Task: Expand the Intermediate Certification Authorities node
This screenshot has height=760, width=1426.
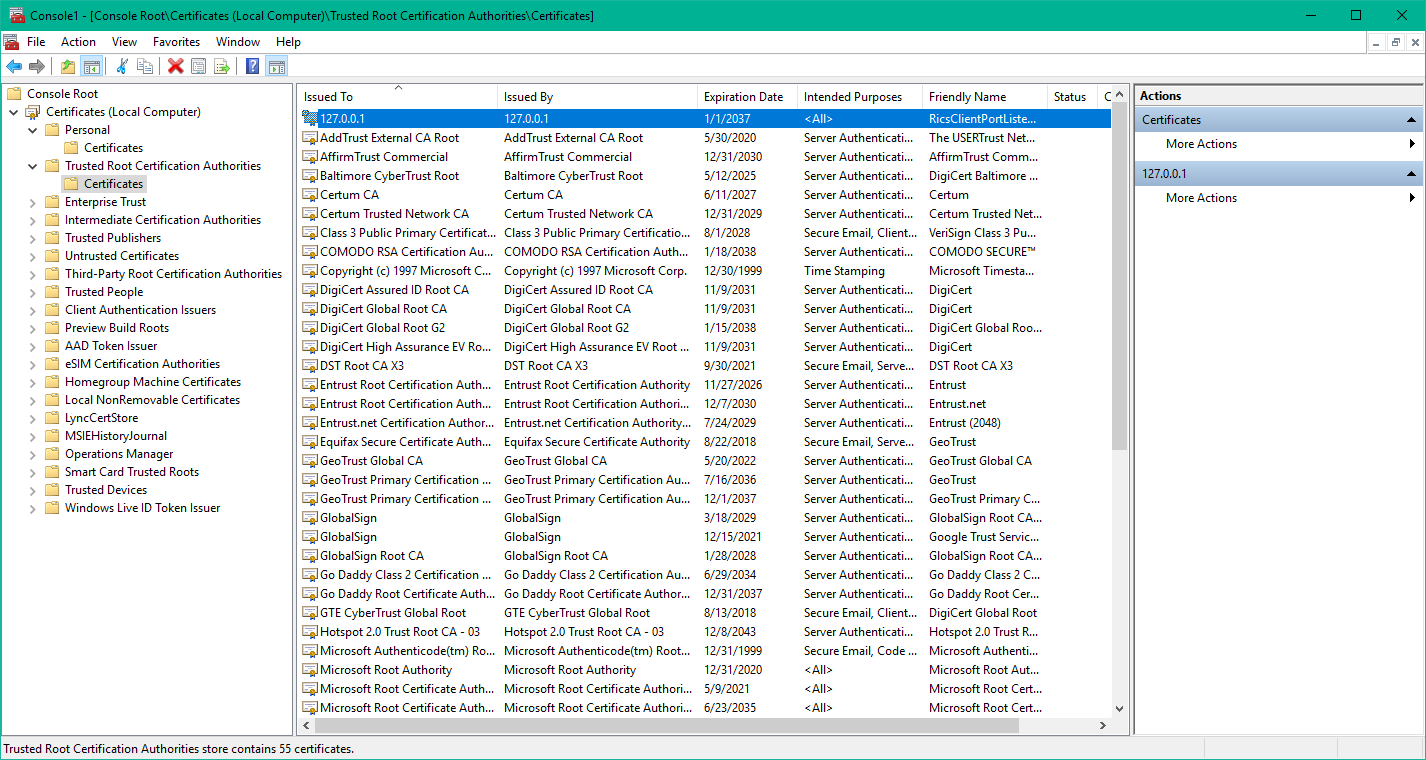Action: point(32,220)
